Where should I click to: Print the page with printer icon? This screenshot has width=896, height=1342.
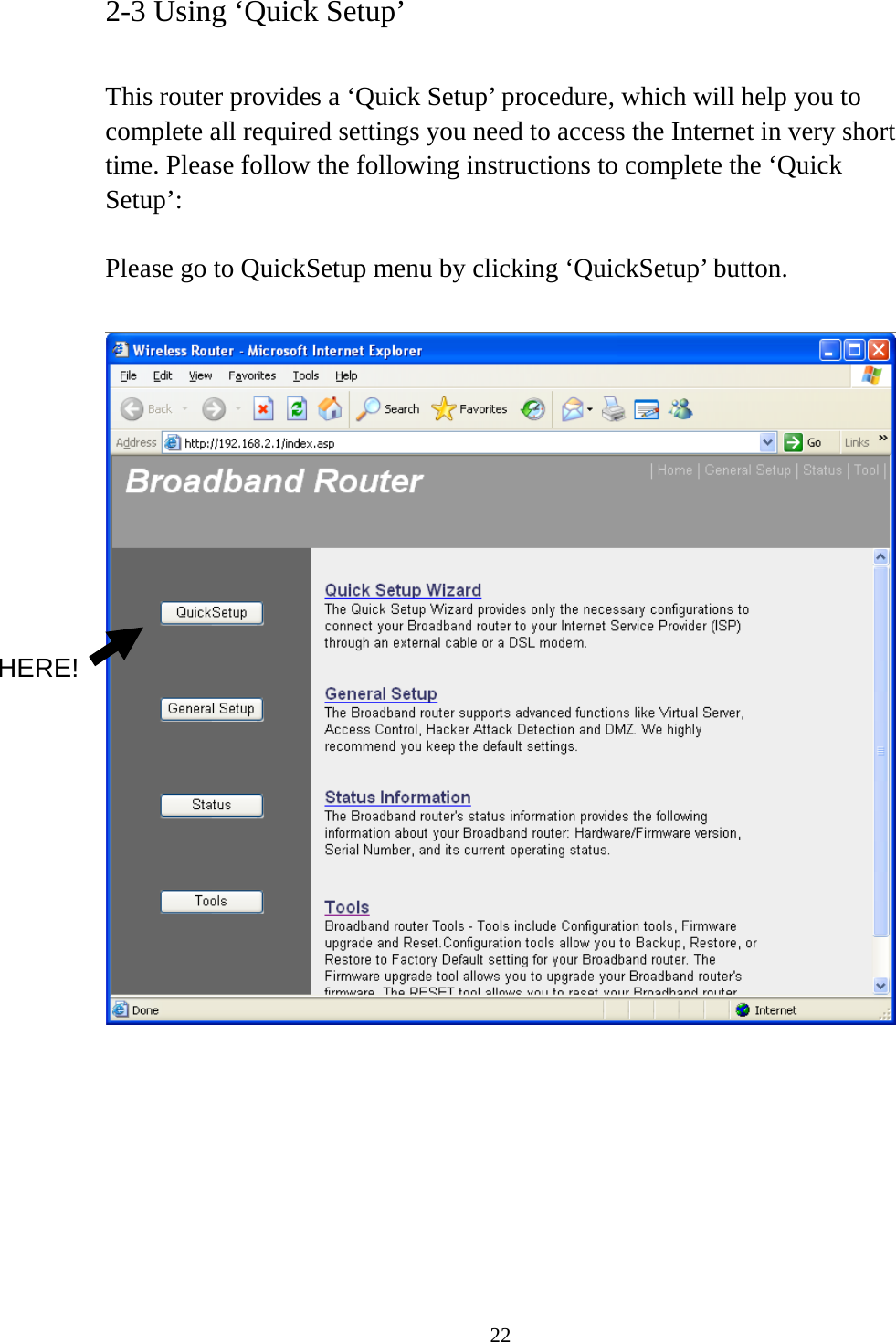click(x=614, y=409)
